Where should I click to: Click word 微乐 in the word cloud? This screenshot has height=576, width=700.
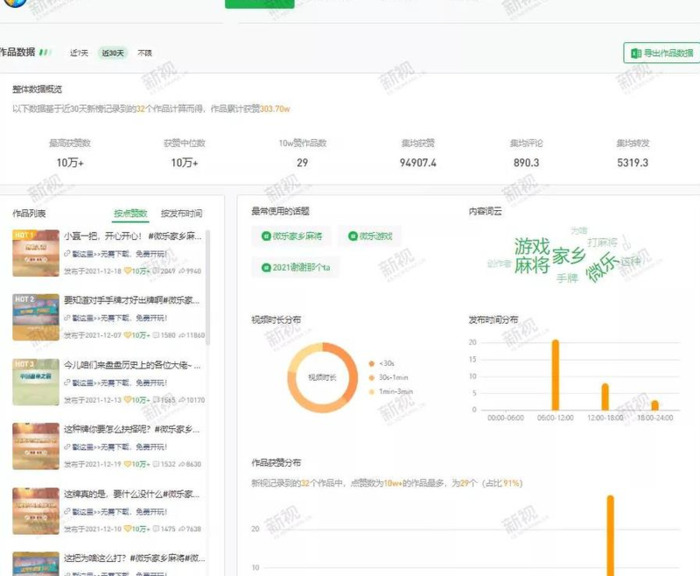(x=603, y=267)
